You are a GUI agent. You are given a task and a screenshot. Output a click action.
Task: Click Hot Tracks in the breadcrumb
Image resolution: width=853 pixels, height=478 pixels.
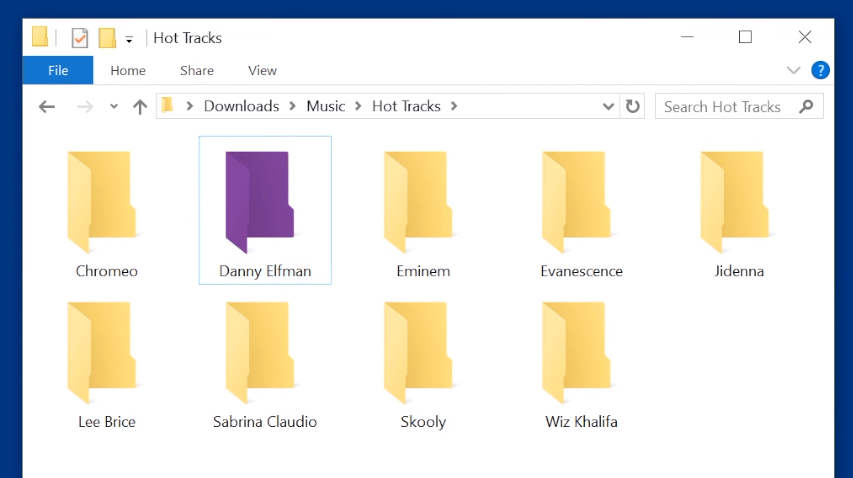tap(406, 106)
